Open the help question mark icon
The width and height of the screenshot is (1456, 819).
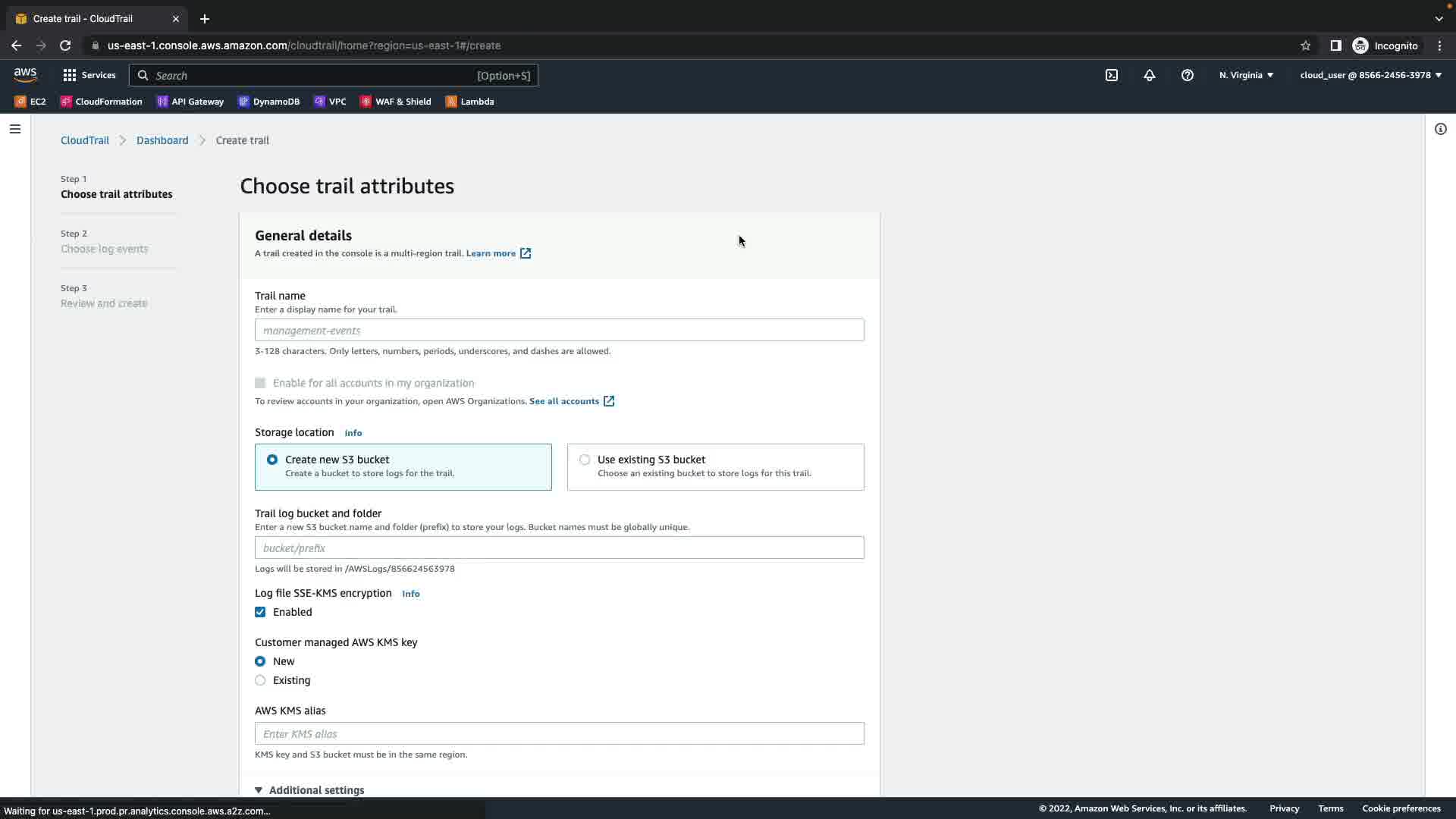coord(1187,75)
